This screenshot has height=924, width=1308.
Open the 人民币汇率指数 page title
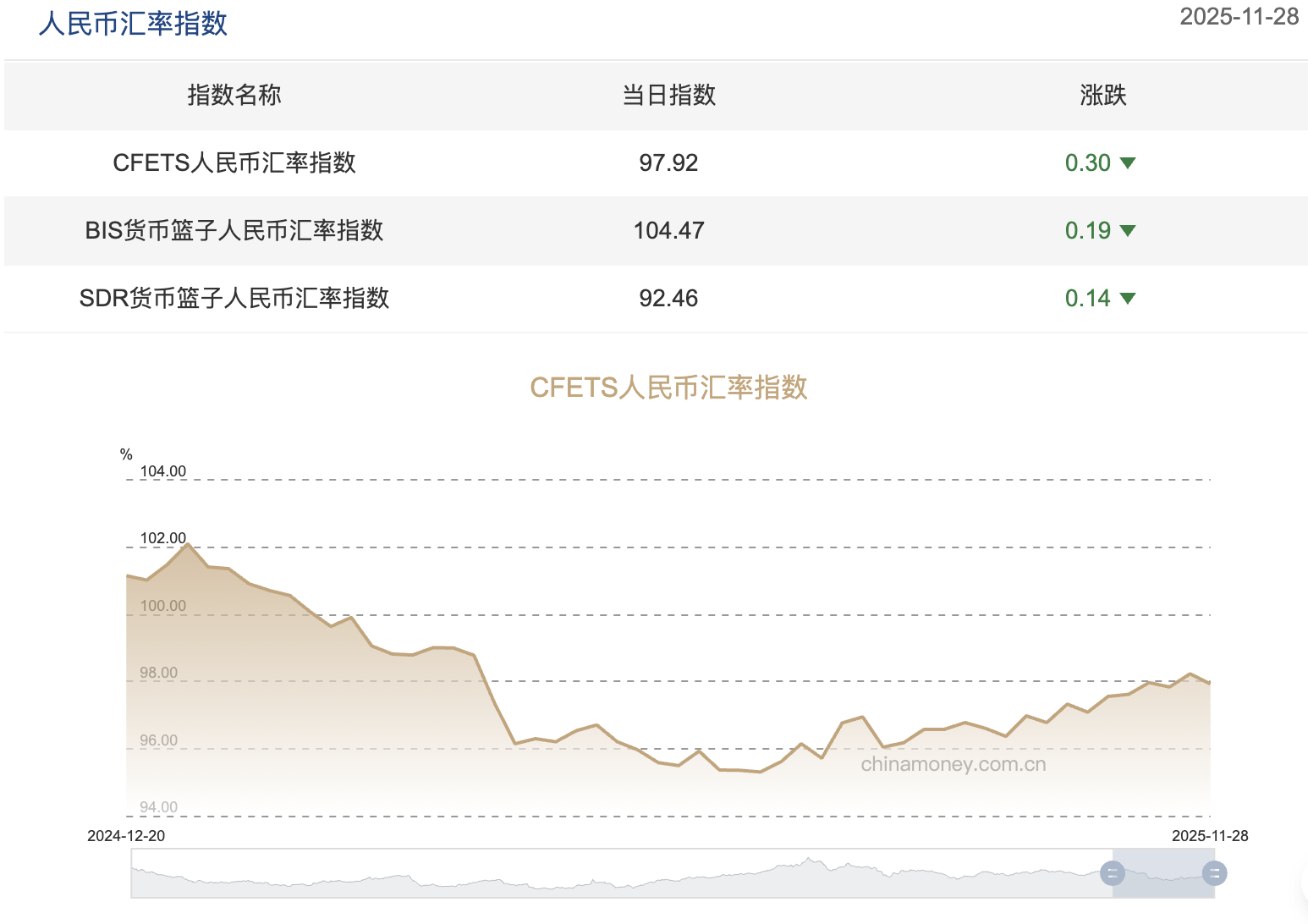tap(132, 24)
